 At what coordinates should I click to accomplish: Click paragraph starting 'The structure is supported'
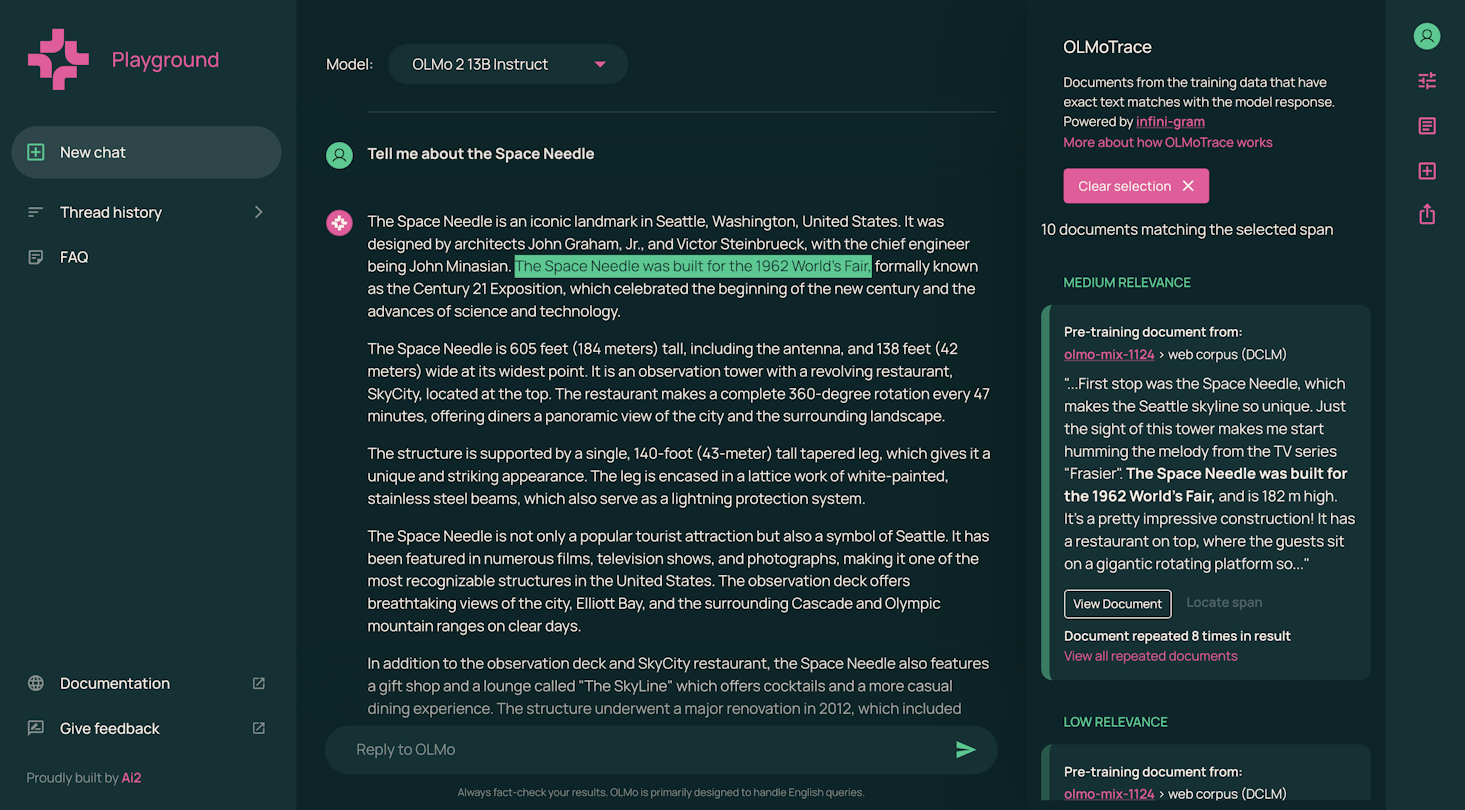[x=679, y=476]
